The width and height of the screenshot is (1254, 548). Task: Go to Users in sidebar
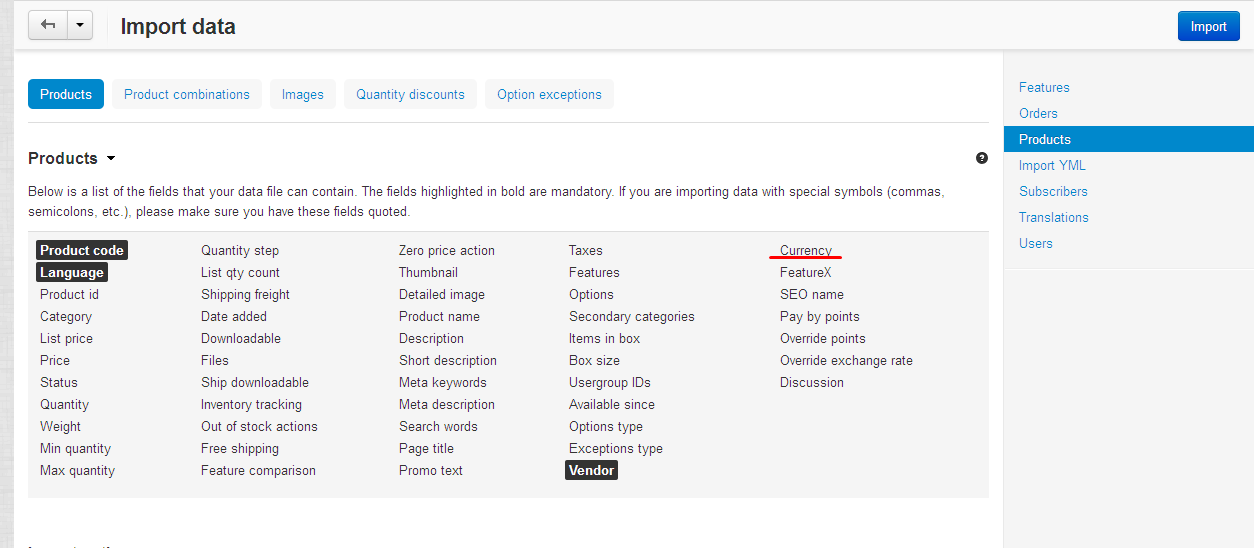tap(1036, 243)
